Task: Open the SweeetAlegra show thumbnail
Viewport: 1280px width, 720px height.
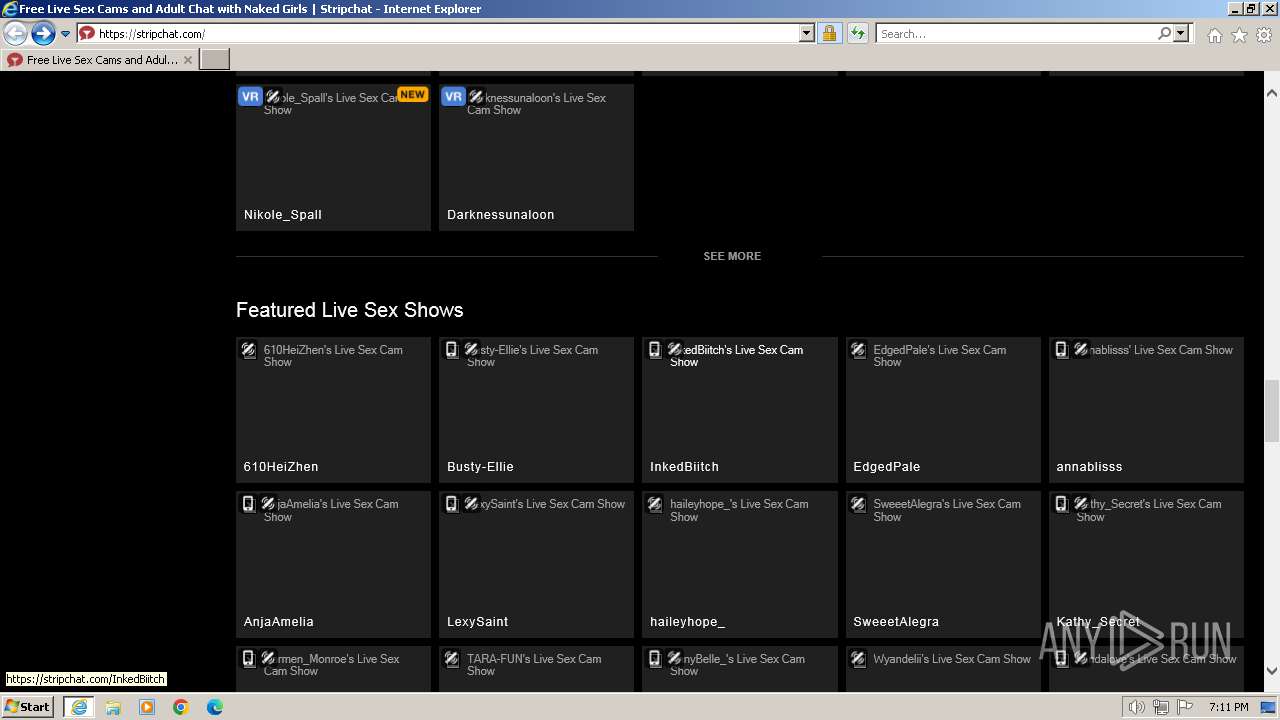Action: 943,564
